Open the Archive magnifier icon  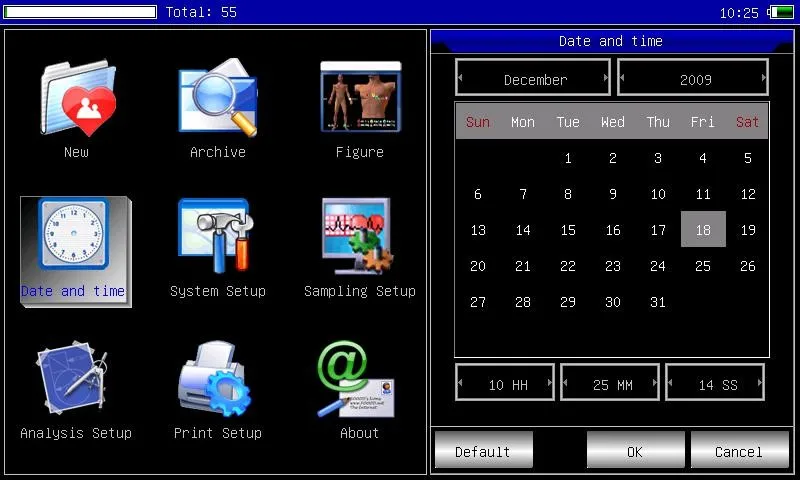point(217,100)
